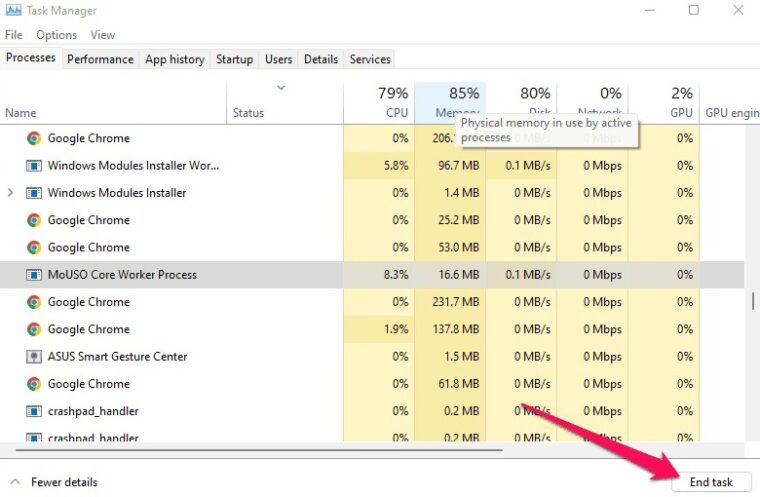Click the MoUSO Core Worker Process icon
The width and height of the screenshot is (760, 497).
[33, 275]
